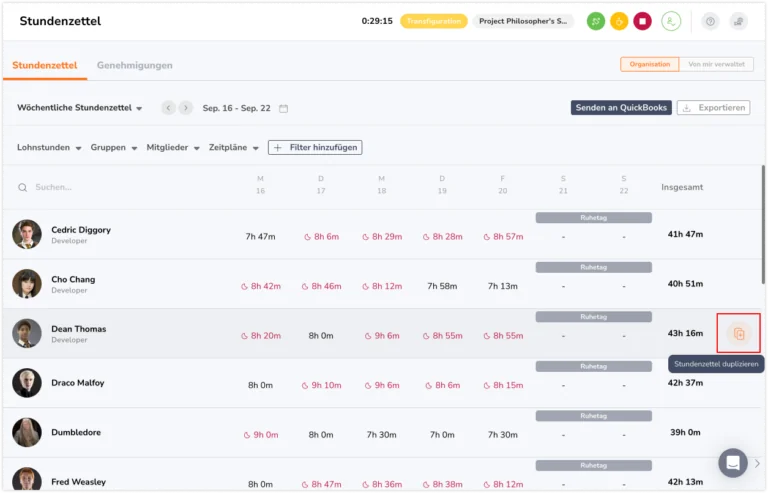Click the integrations icon at top right

coord(738,21)
